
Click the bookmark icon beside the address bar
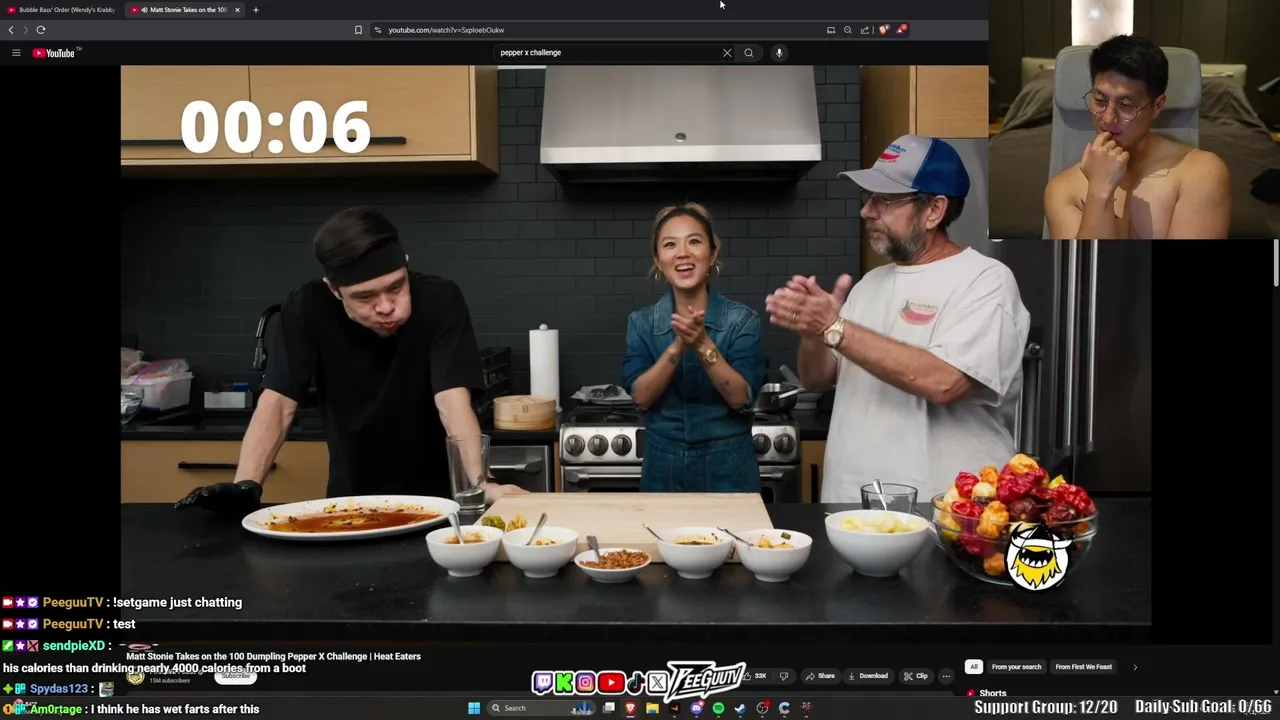(358, 30)
